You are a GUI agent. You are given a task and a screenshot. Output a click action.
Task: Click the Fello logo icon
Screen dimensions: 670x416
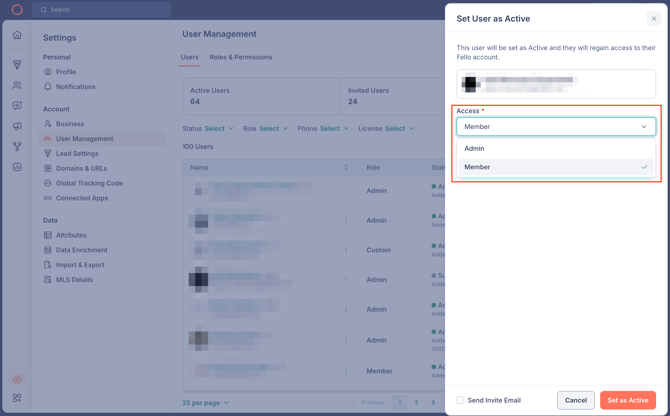click(17, 10)
